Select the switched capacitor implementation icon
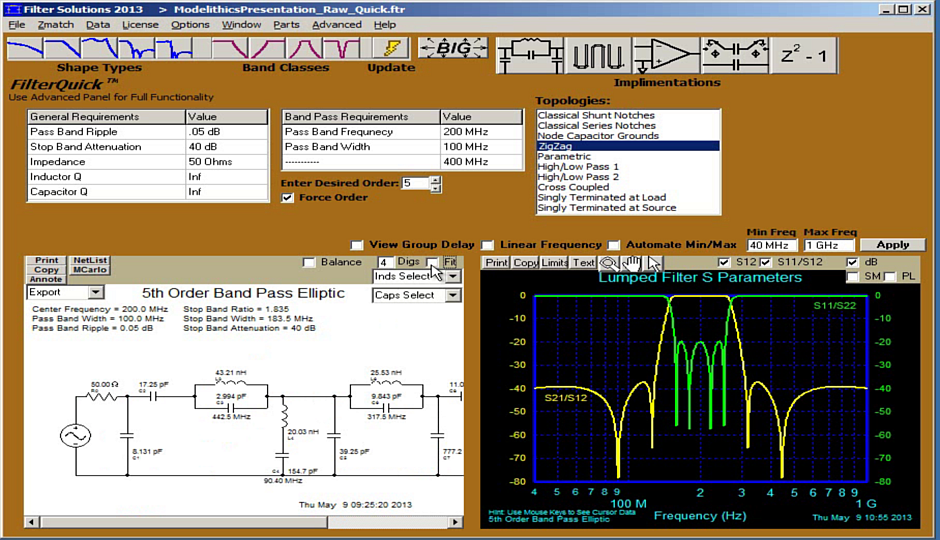940x540 pixels. pos(734,56)
